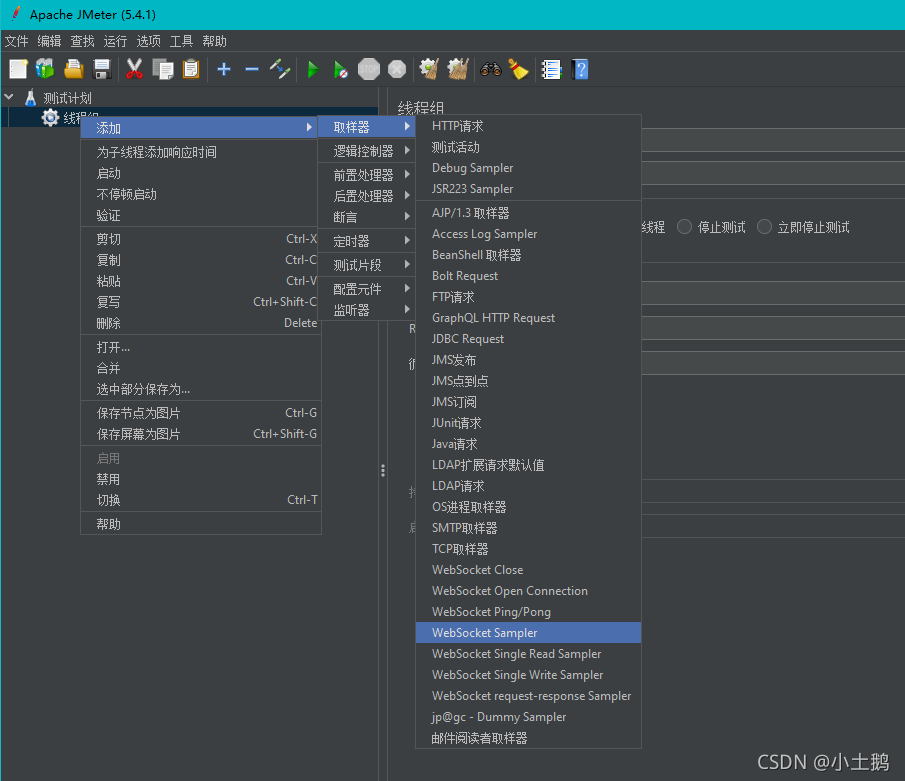Click 禁用 in context menu
The width and height of the screenshot is (905, 781).
[201, 479]
